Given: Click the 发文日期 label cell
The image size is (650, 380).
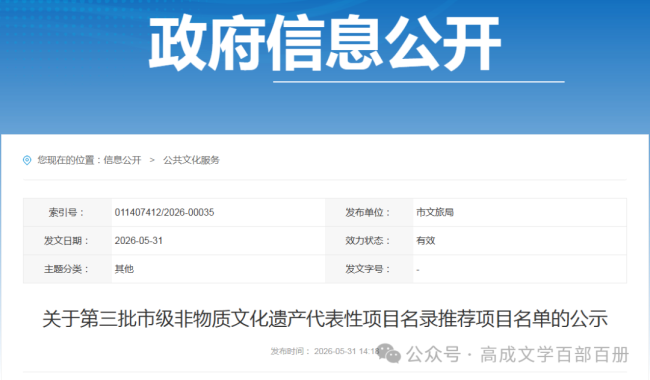Looking at the screenshot, I should click(x=68, y=241).
